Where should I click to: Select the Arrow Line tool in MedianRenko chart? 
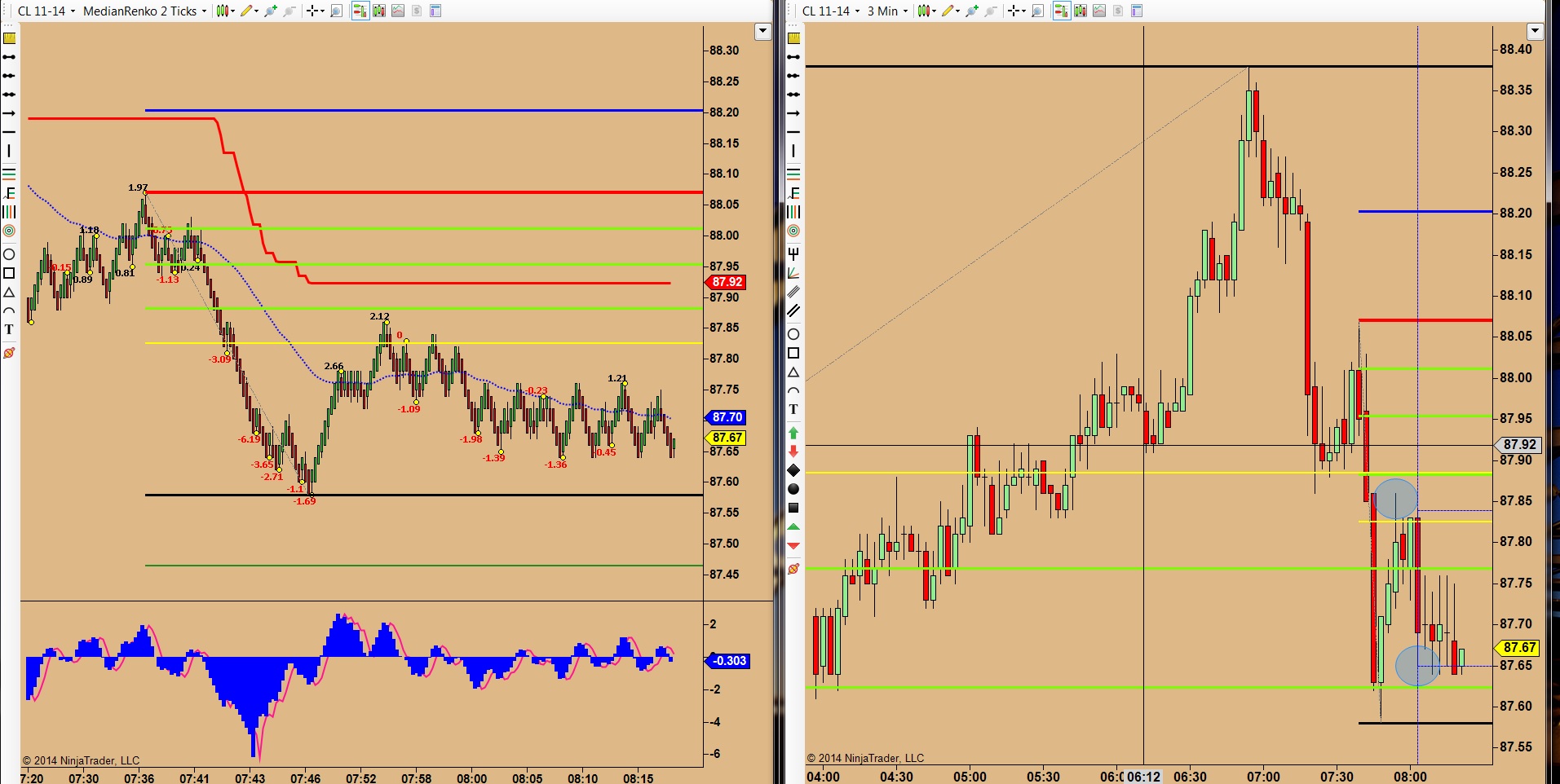click(x=9, y=113)
